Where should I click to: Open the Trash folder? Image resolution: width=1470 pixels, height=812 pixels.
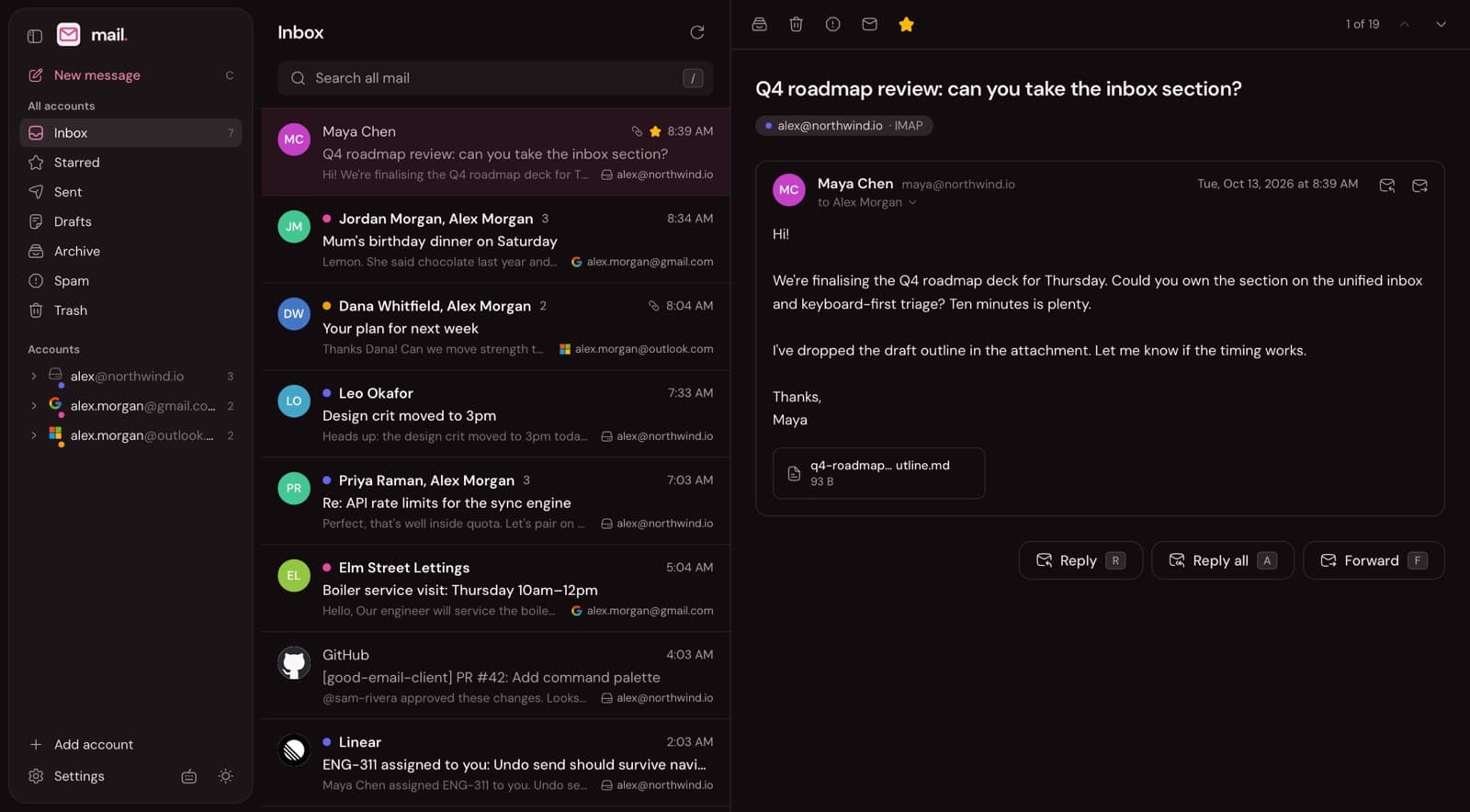pyautogui.click(x=130, y=310)
